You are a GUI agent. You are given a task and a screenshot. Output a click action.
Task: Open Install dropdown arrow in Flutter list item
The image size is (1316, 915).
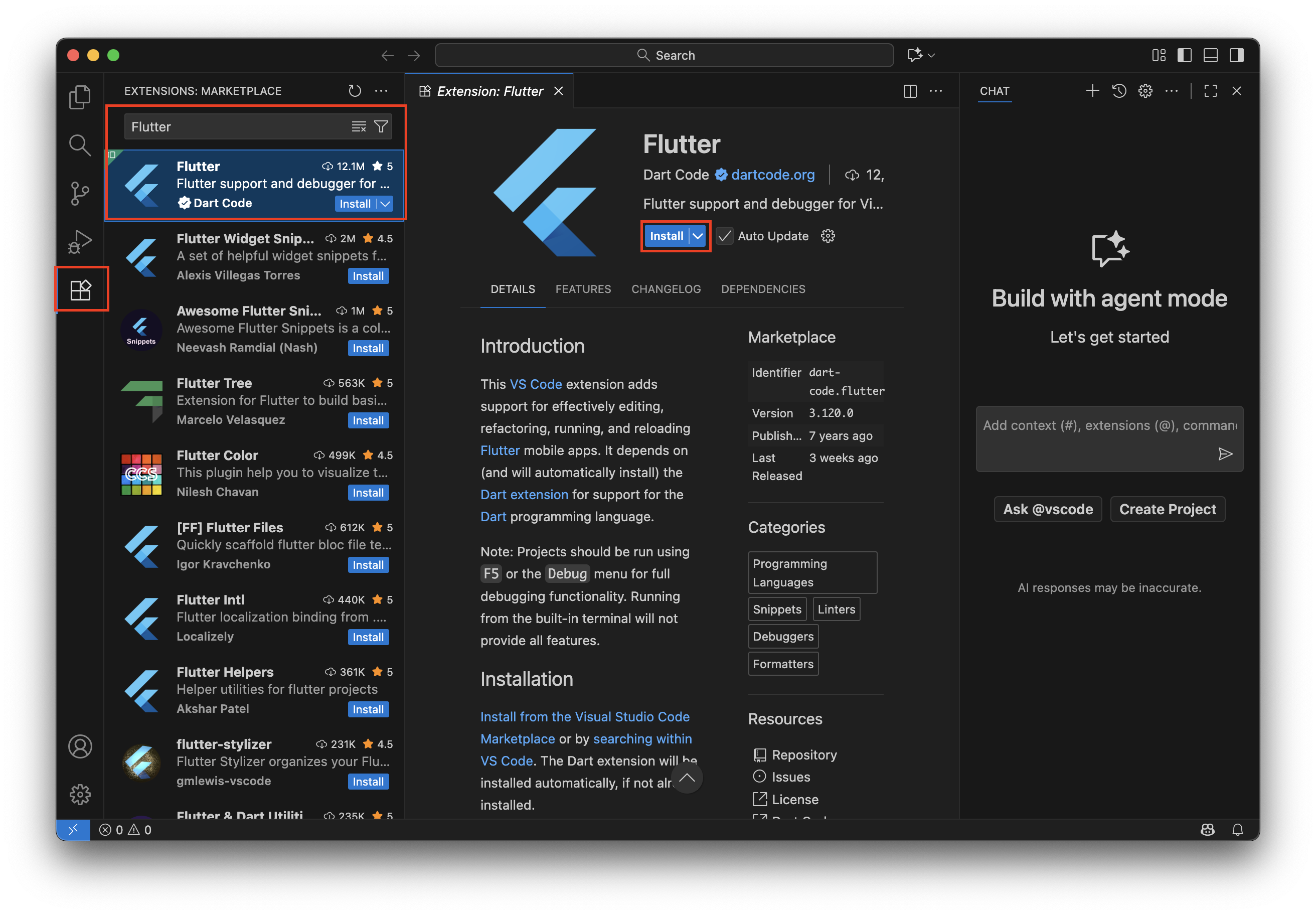(x=385, y=204)
